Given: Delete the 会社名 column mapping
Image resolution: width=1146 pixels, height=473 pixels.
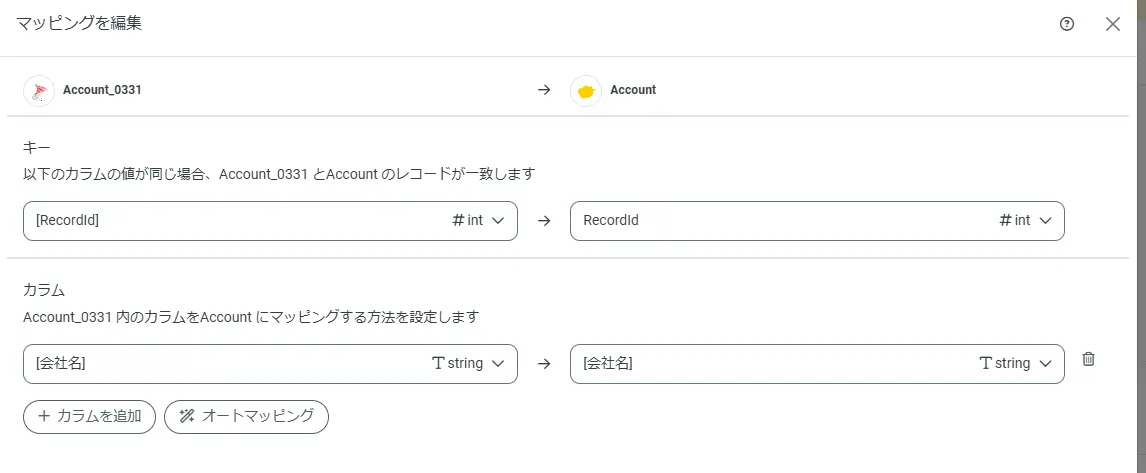Looking at the screenshot, I should click(x=1089, y=359).
